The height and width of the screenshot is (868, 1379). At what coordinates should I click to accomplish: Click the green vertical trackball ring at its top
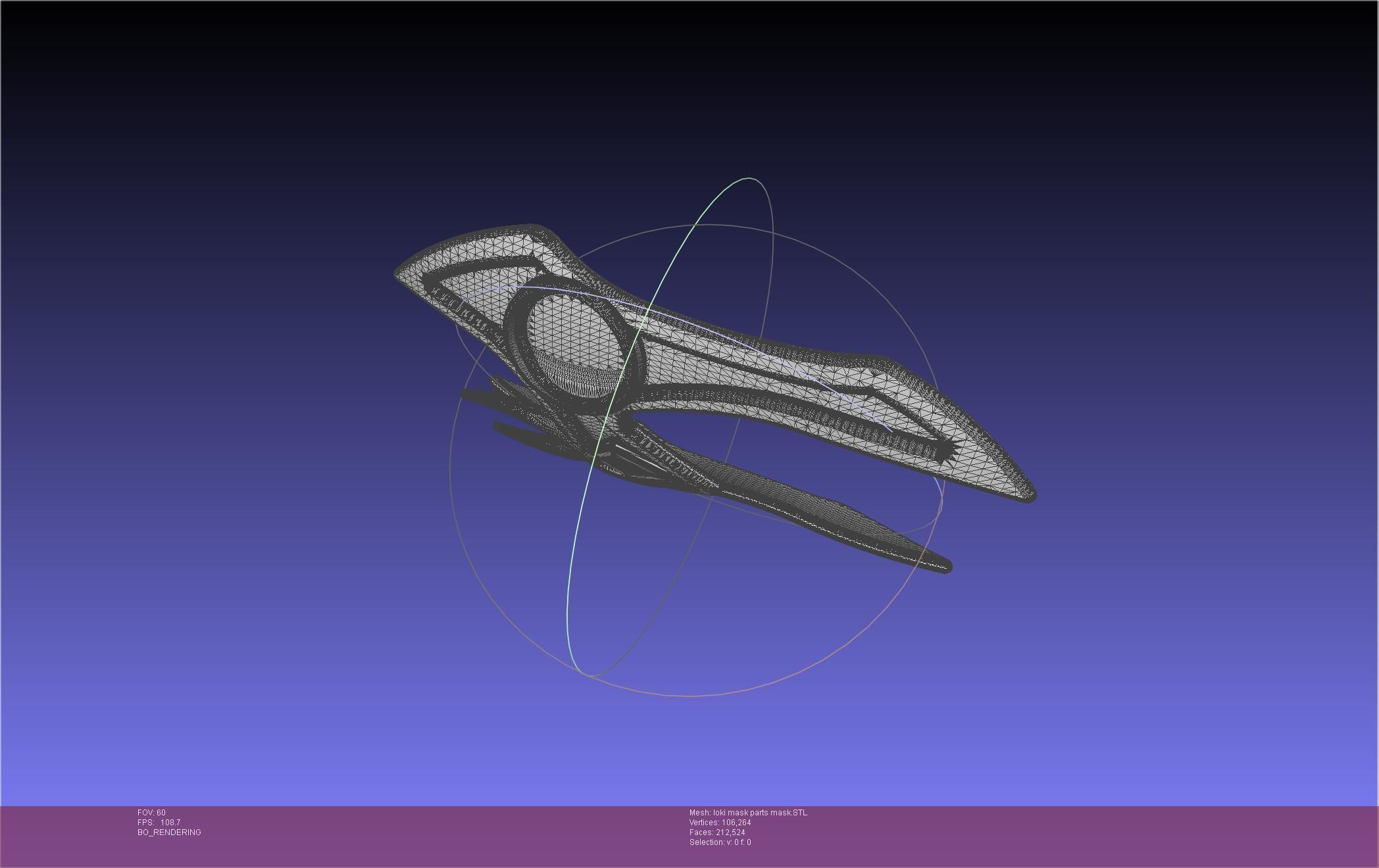click(748, 178)
